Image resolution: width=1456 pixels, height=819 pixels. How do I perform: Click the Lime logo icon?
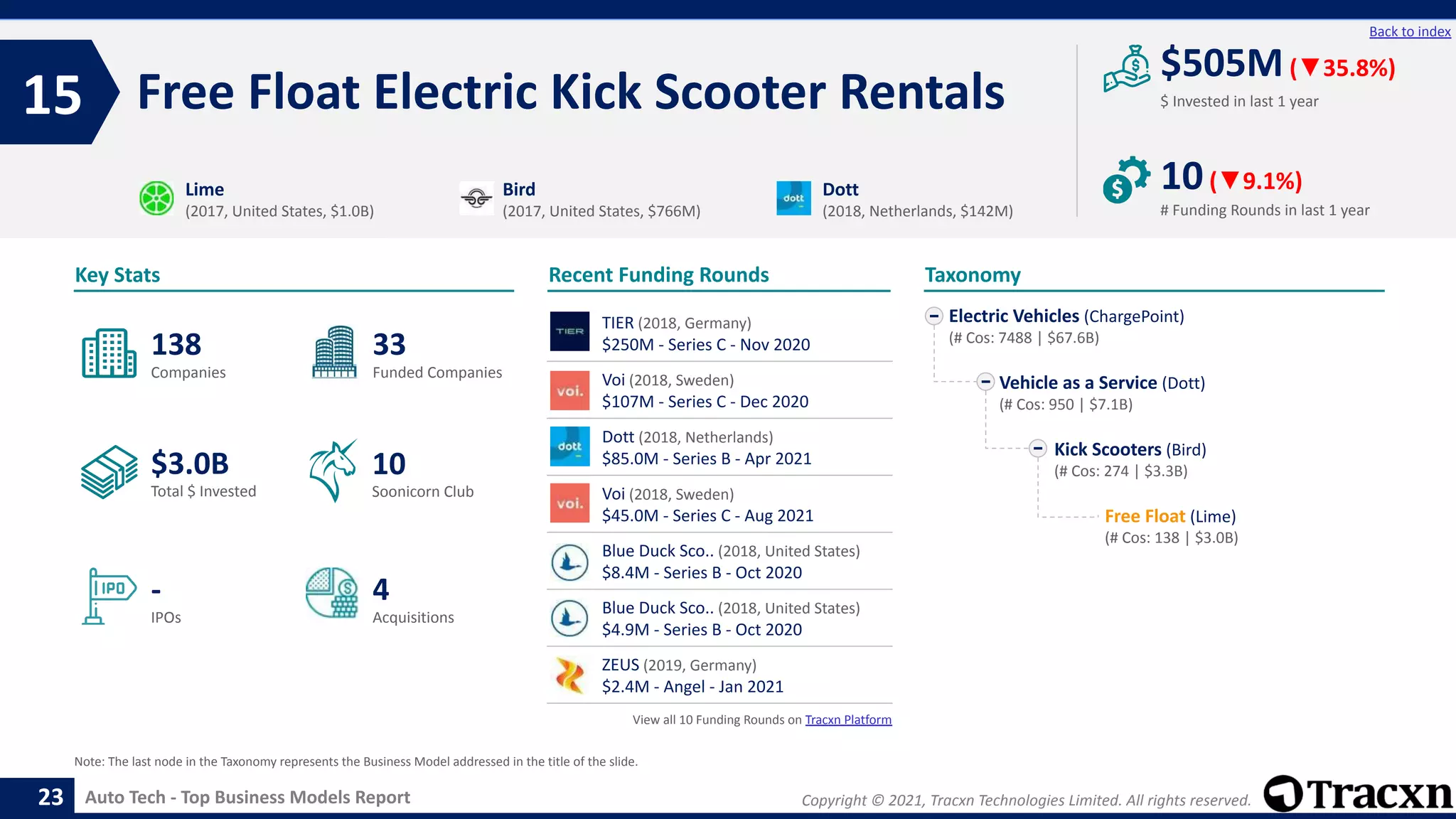(156, 198)
